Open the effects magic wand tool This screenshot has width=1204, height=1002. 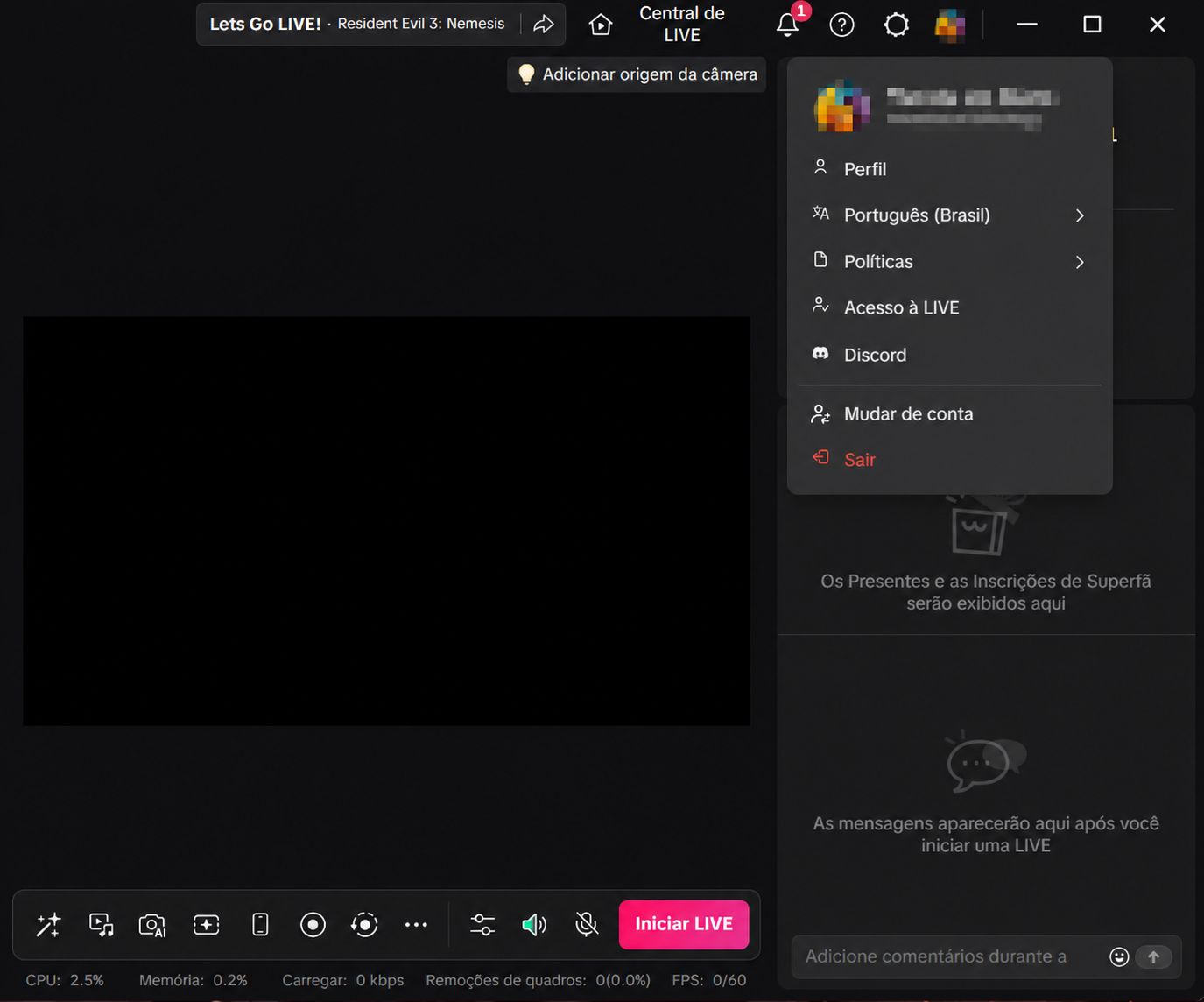pos(48,924)
